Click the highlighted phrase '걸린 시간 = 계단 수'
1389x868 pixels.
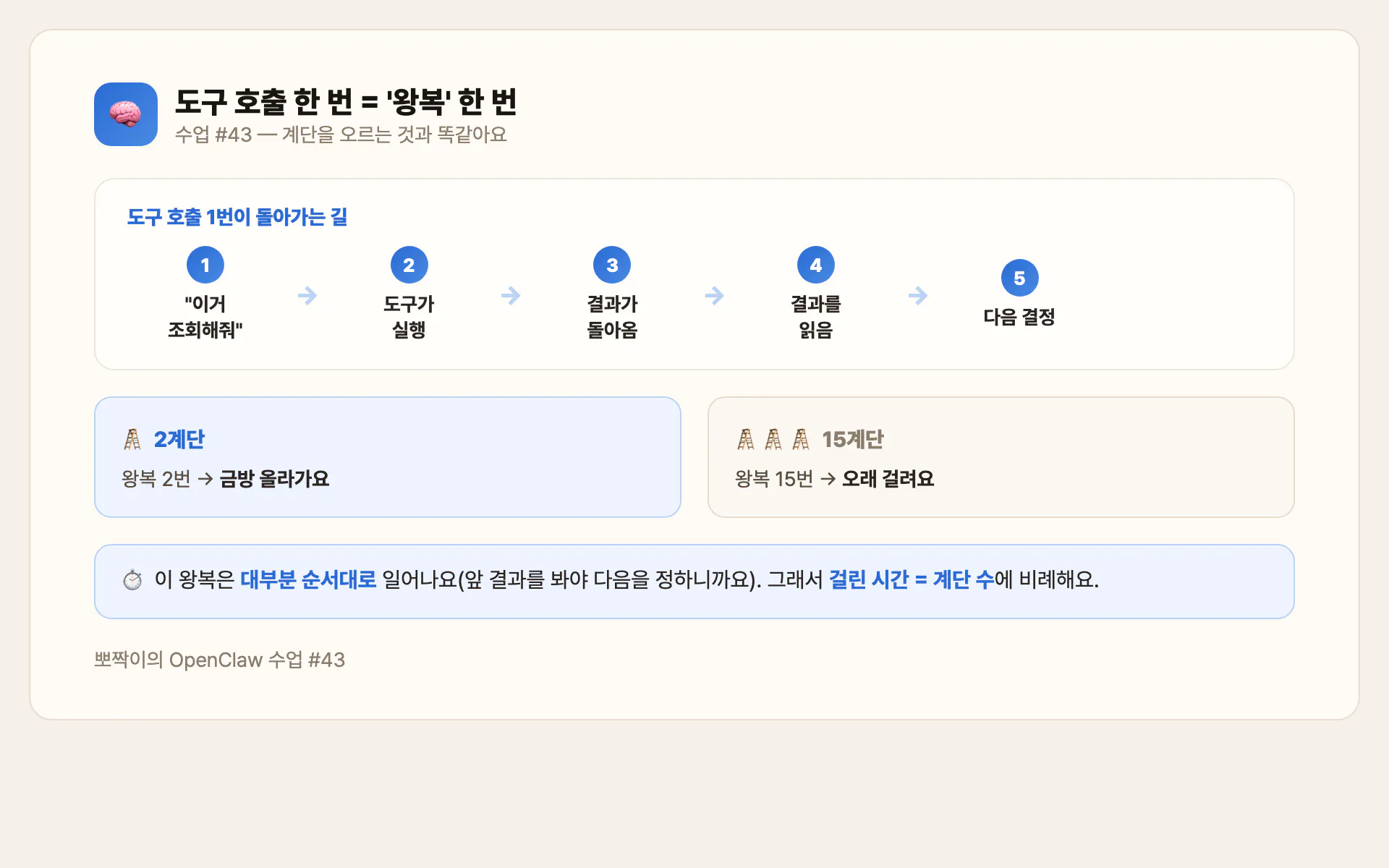pyautogui.click(x=912, y=579)
